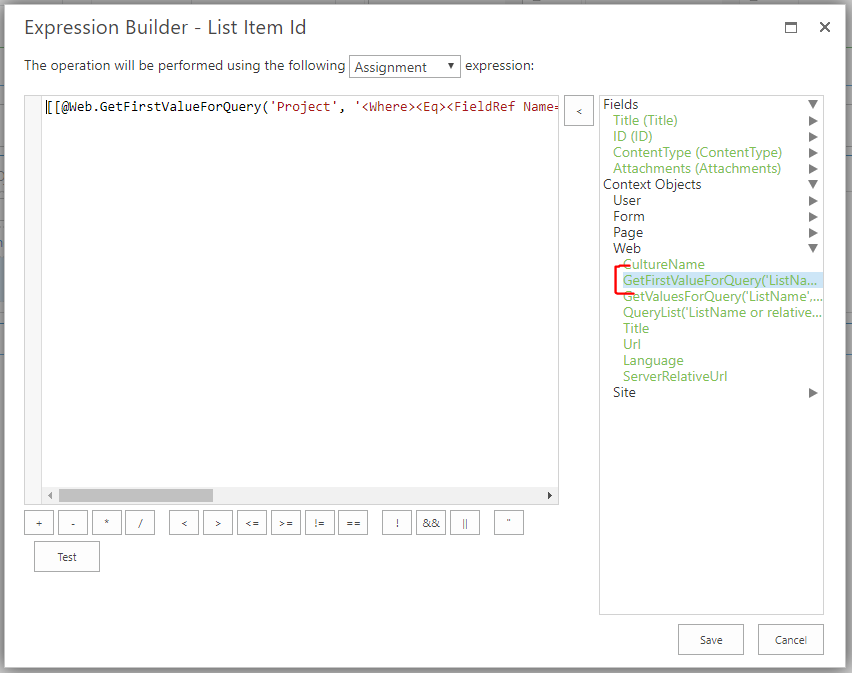This screenshot has width=852, height=673.
Task: Insert the less-than-or-equal operator
Action: [x=252, y=522]
